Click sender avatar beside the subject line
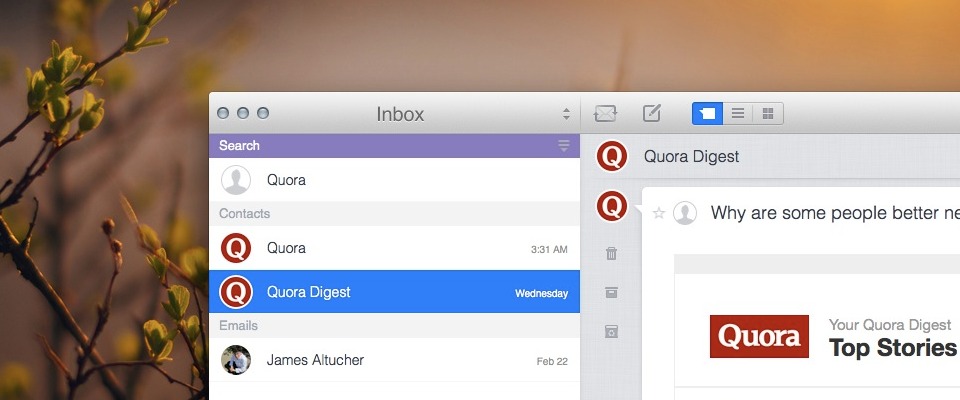The width and height of the screenshot is (960, 400). pyautogui.click(x=685, y=213)
